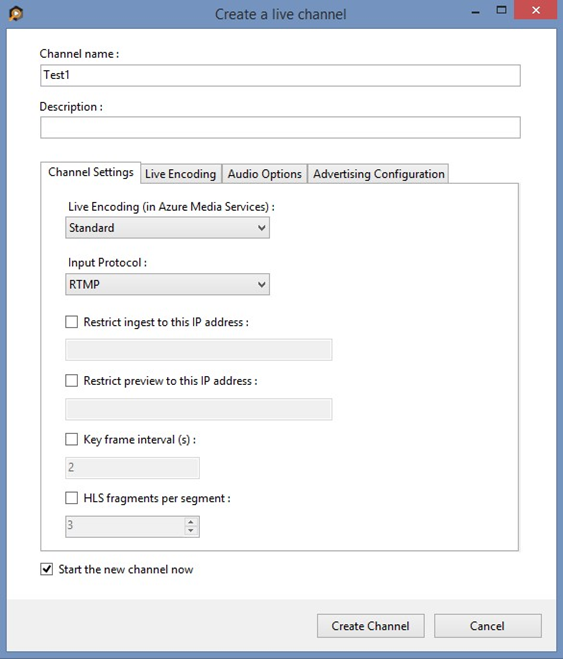This screenshot has height=659, width=563.
Task: Decrease HLS fragments with down arrow
Action: coord(191,531)
